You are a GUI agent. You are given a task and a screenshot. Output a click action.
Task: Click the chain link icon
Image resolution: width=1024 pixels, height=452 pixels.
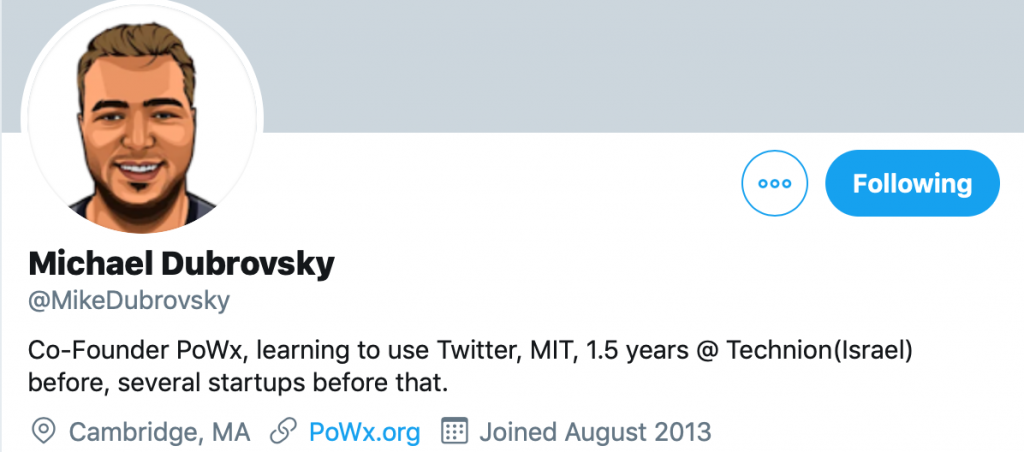coord(285,432)
